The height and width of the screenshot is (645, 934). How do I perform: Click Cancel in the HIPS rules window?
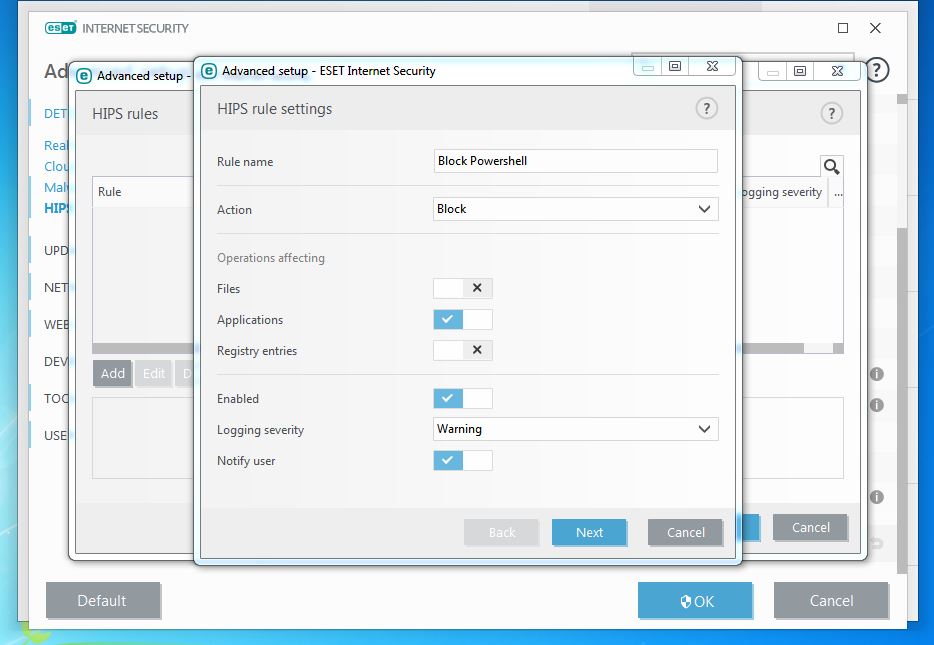(x=810, y=528)
